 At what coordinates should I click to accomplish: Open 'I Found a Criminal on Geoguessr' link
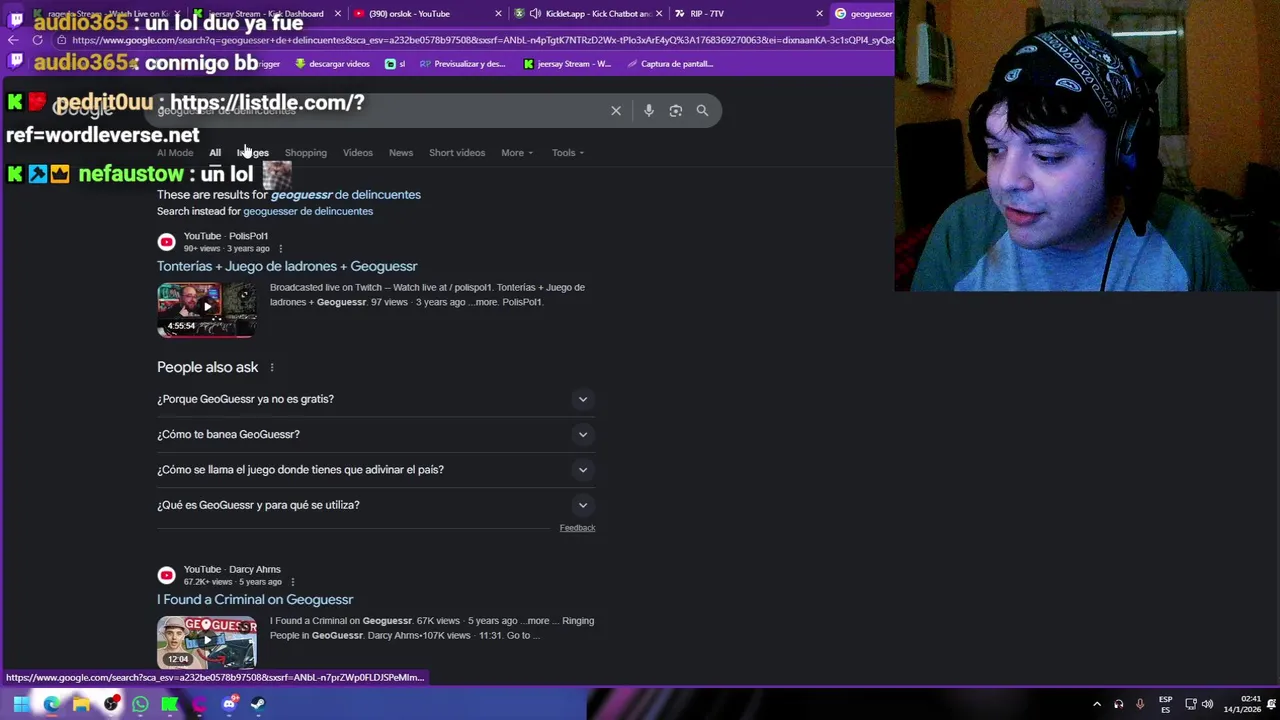[x=255, y=600]
